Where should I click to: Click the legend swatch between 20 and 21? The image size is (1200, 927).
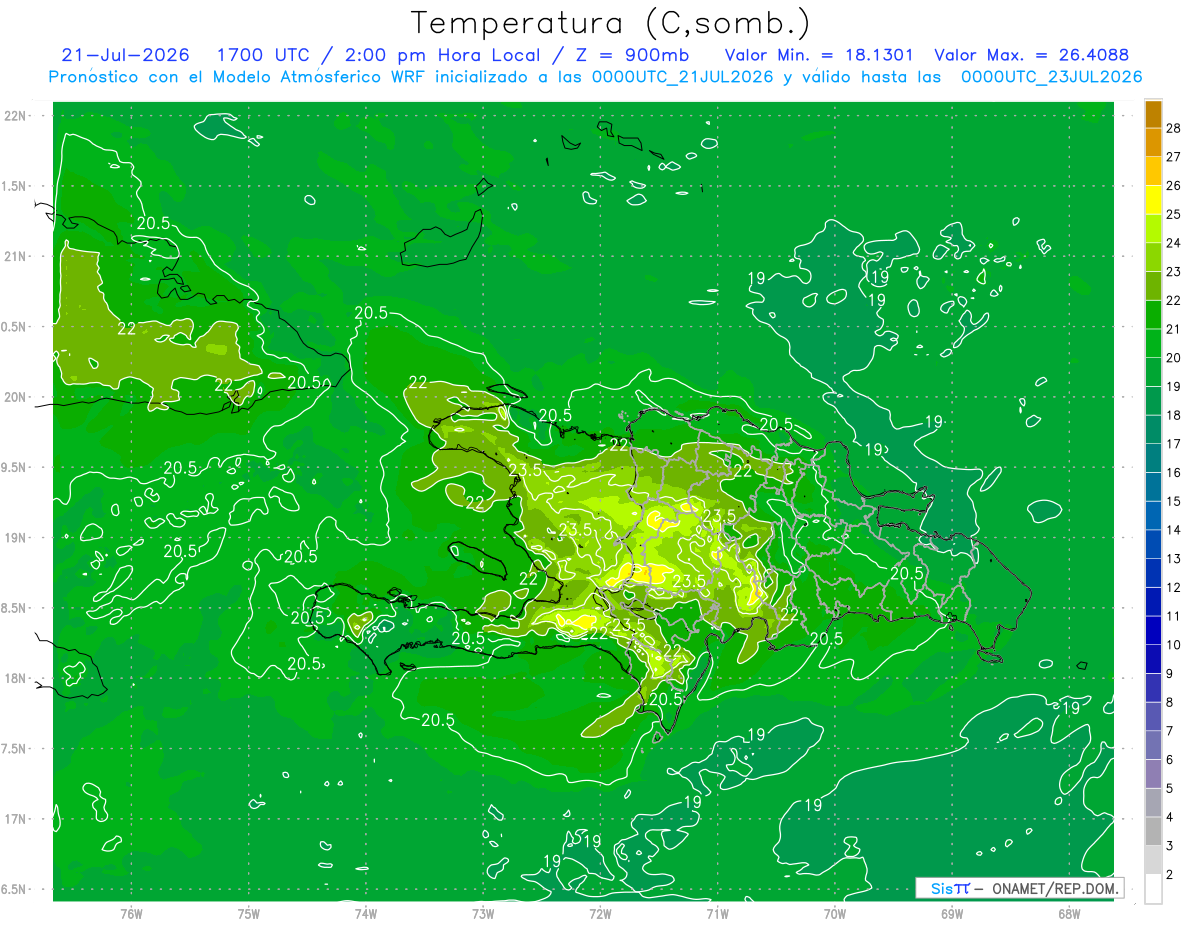point(1153,343)
